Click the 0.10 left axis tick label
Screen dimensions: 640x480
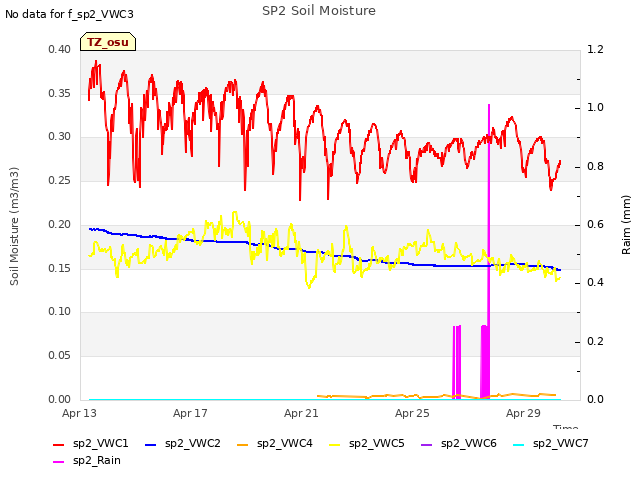(60, 311)
